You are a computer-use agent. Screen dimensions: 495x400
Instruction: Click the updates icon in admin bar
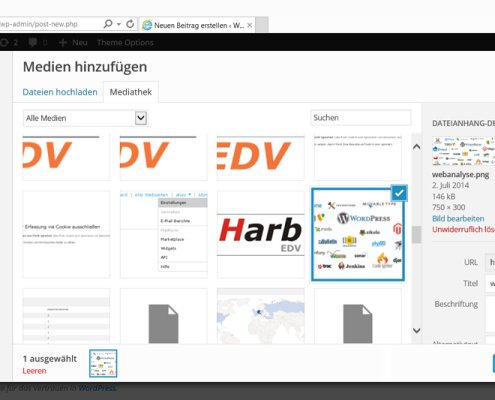point(4,42)
